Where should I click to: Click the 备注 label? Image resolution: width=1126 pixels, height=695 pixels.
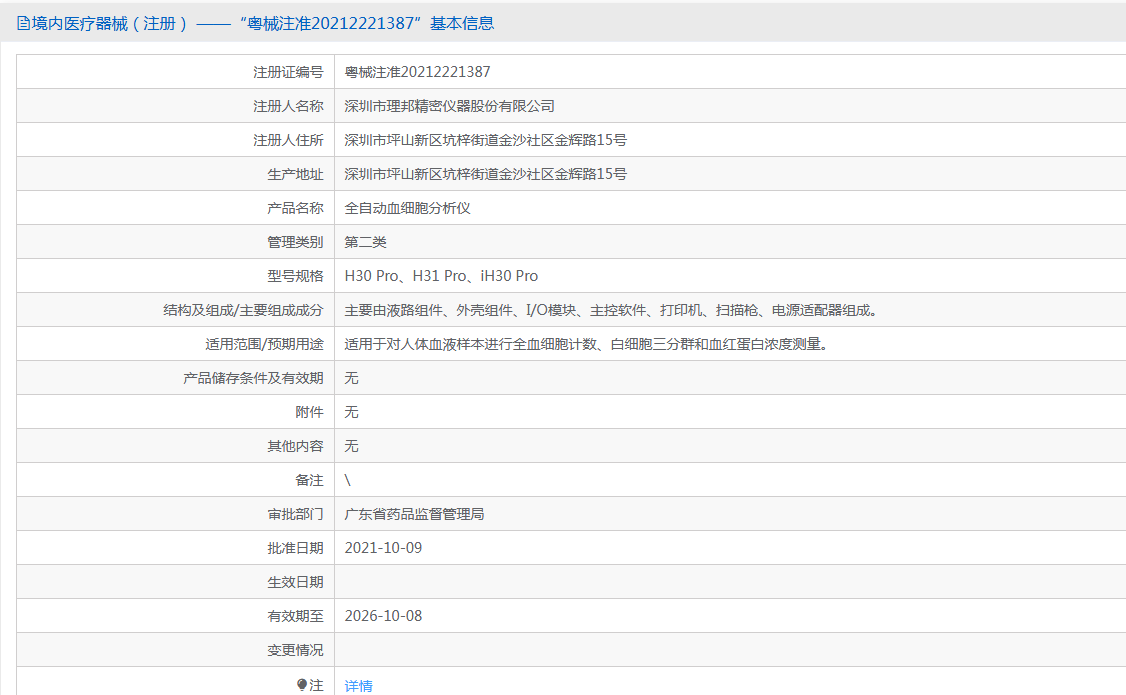pos(310,480)
